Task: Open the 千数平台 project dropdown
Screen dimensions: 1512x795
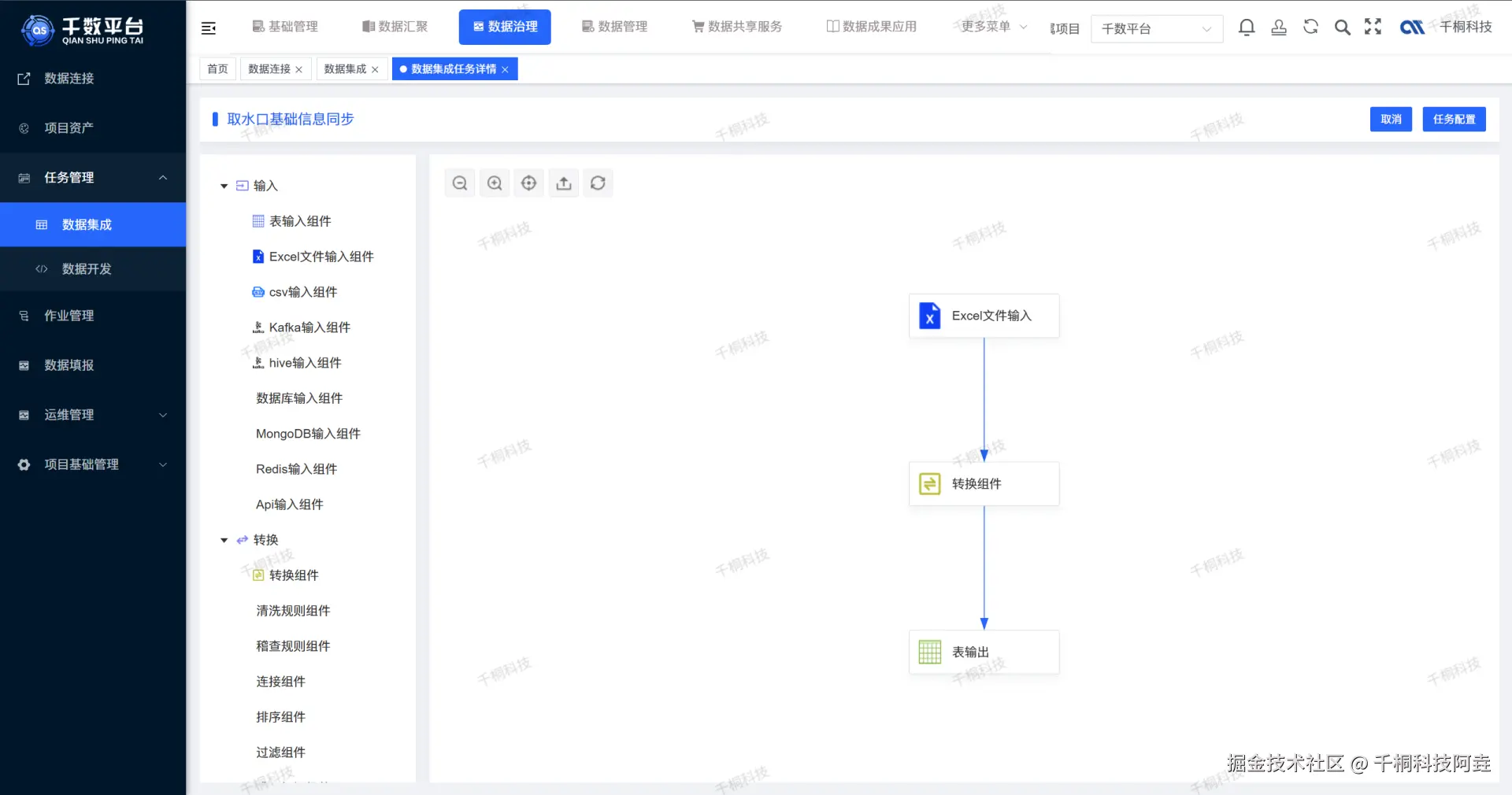Action: click(1157, 29)
